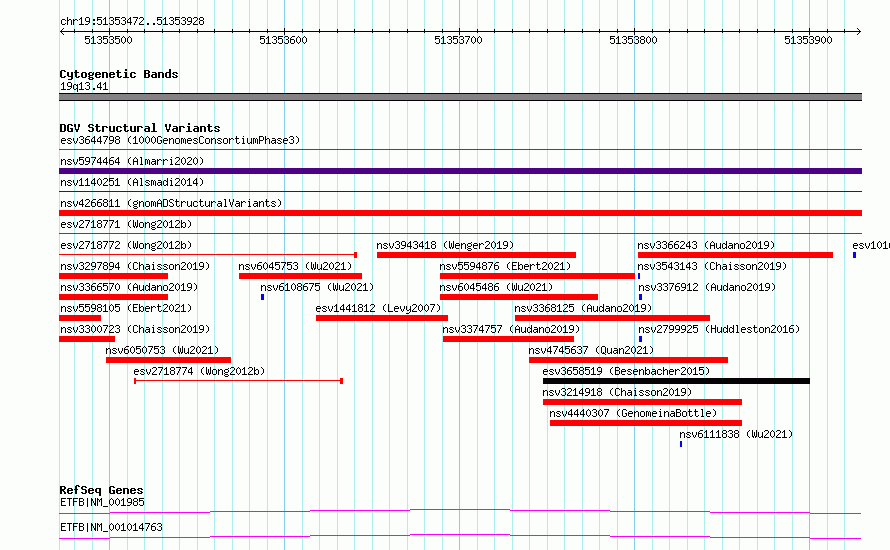The height and width of the screenshot is (550, 890).
Task: Select the nsv5974464 Almarri2020 purple bar
Action: tap(460, 171)
